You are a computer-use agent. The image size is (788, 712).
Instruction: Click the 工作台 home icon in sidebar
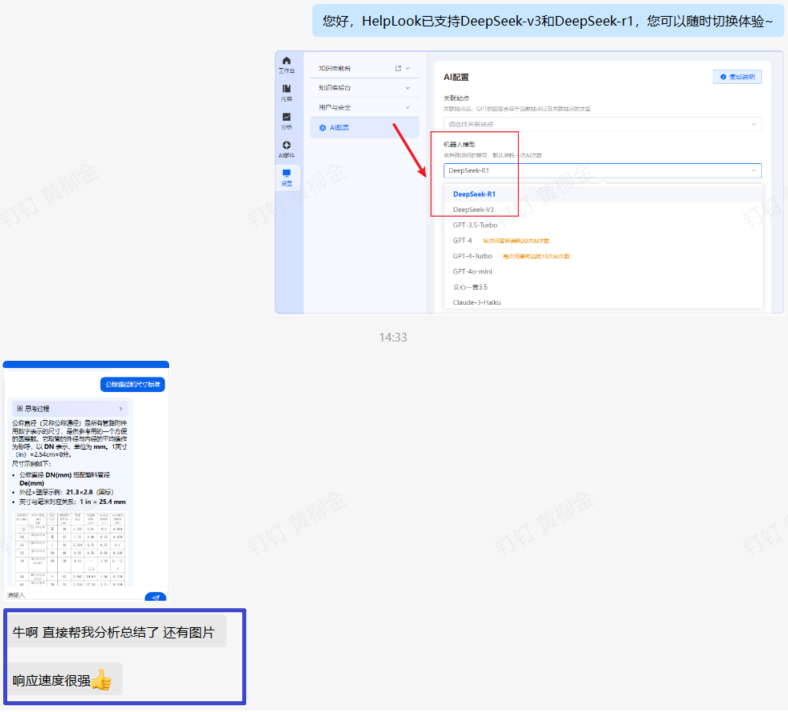286,61
